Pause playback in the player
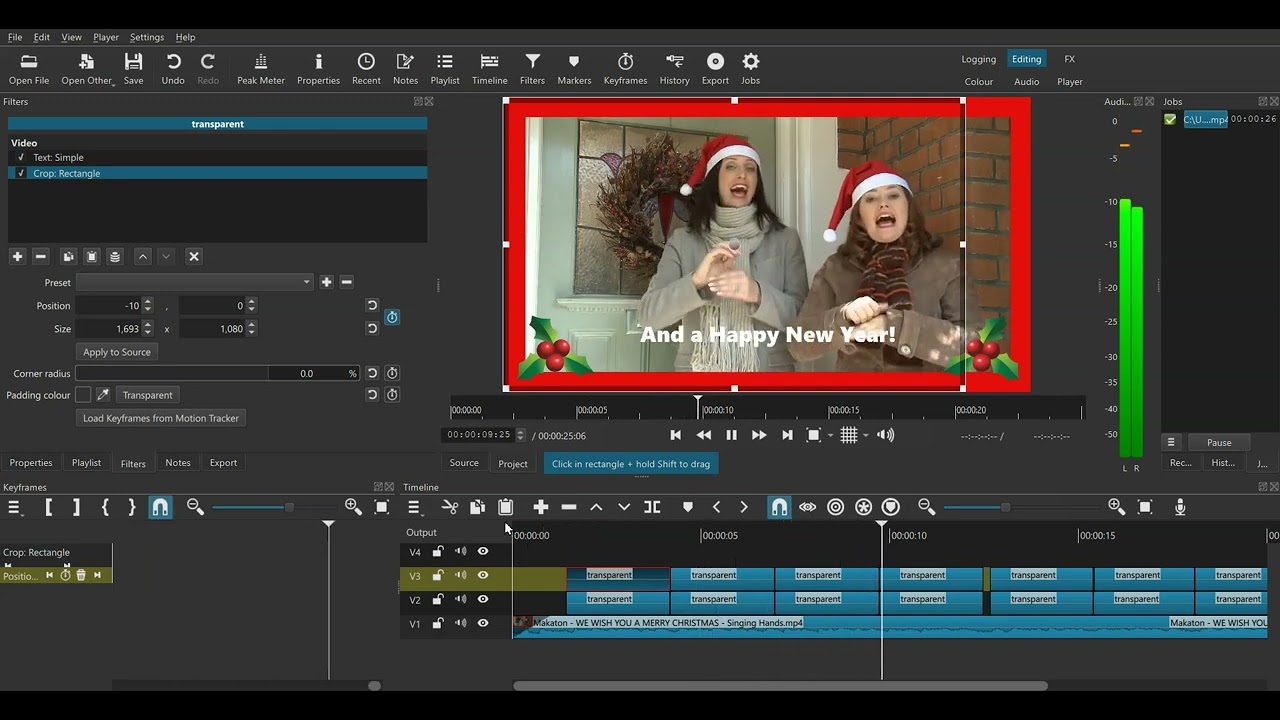 pos(731,435)
